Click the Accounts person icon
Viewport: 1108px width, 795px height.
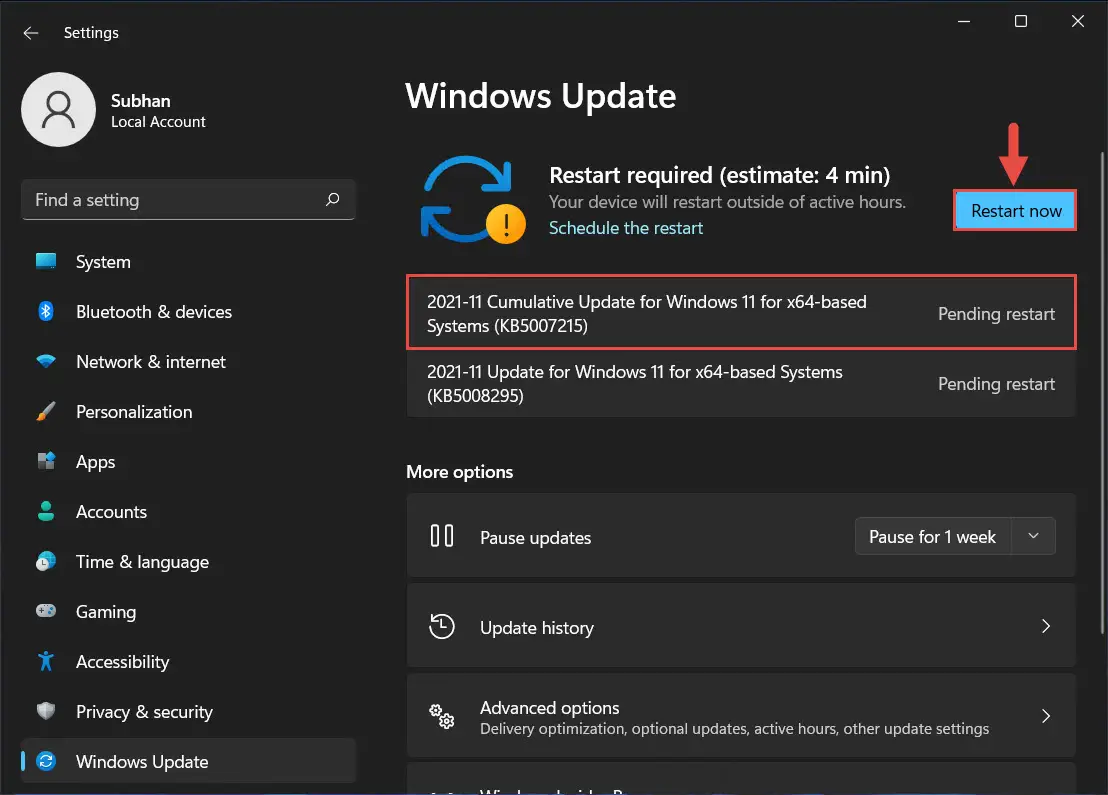tap(46, 511)
